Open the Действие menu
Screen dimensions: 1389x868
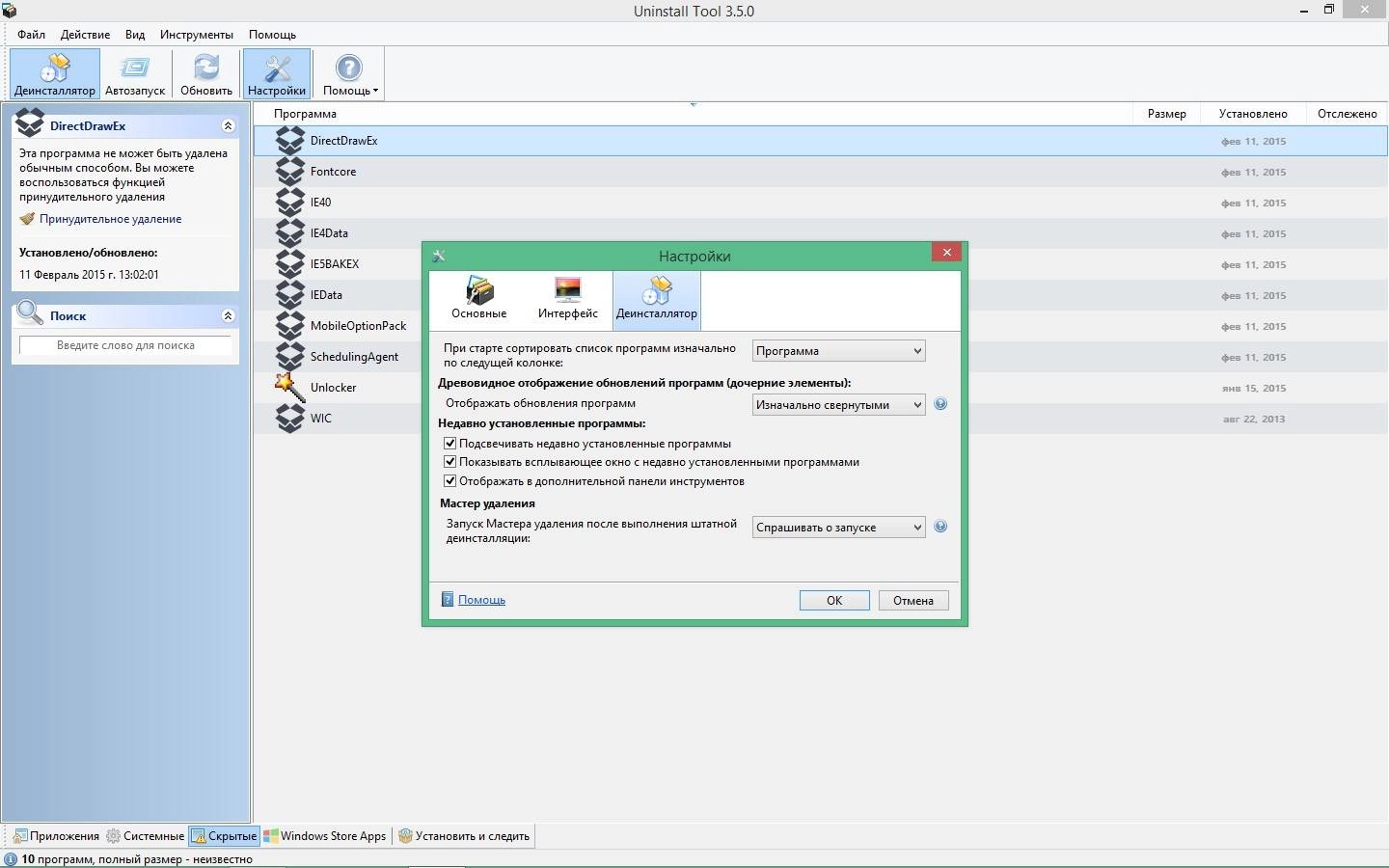point(85,35)
